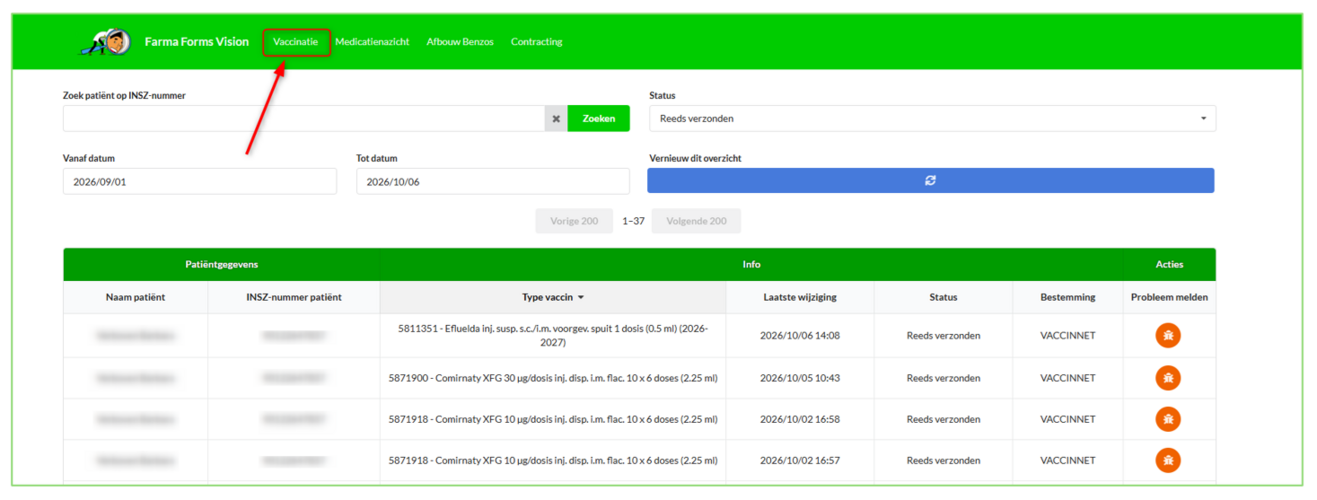Click the Status column header in table
This screenshot has height=500, width=1317.
[x=943, y=297]
